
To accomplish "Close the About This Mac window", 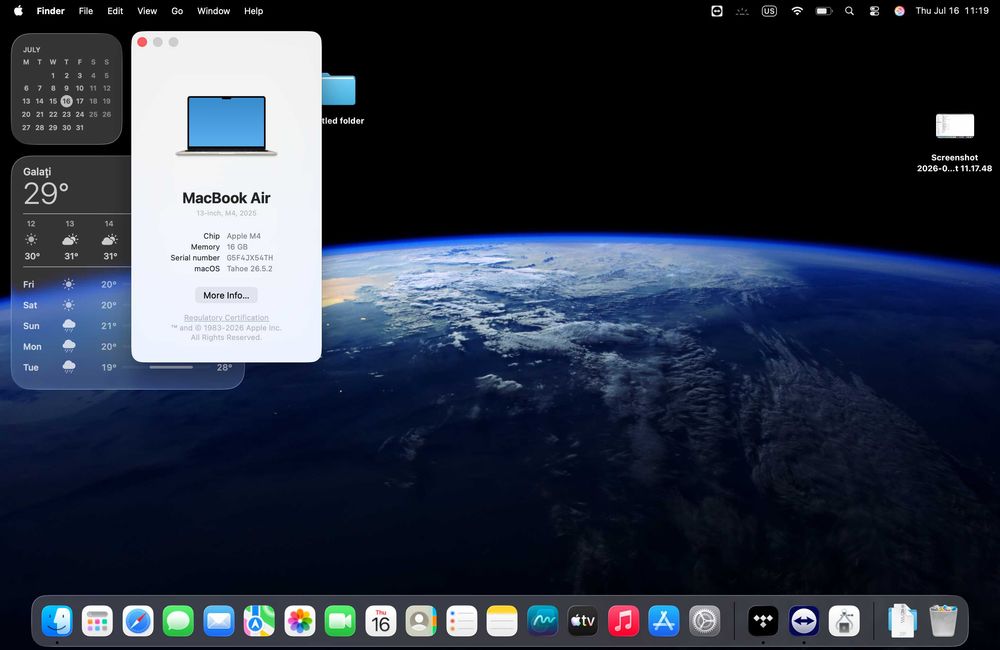I will pyautogui.click(x=142, y=42).
